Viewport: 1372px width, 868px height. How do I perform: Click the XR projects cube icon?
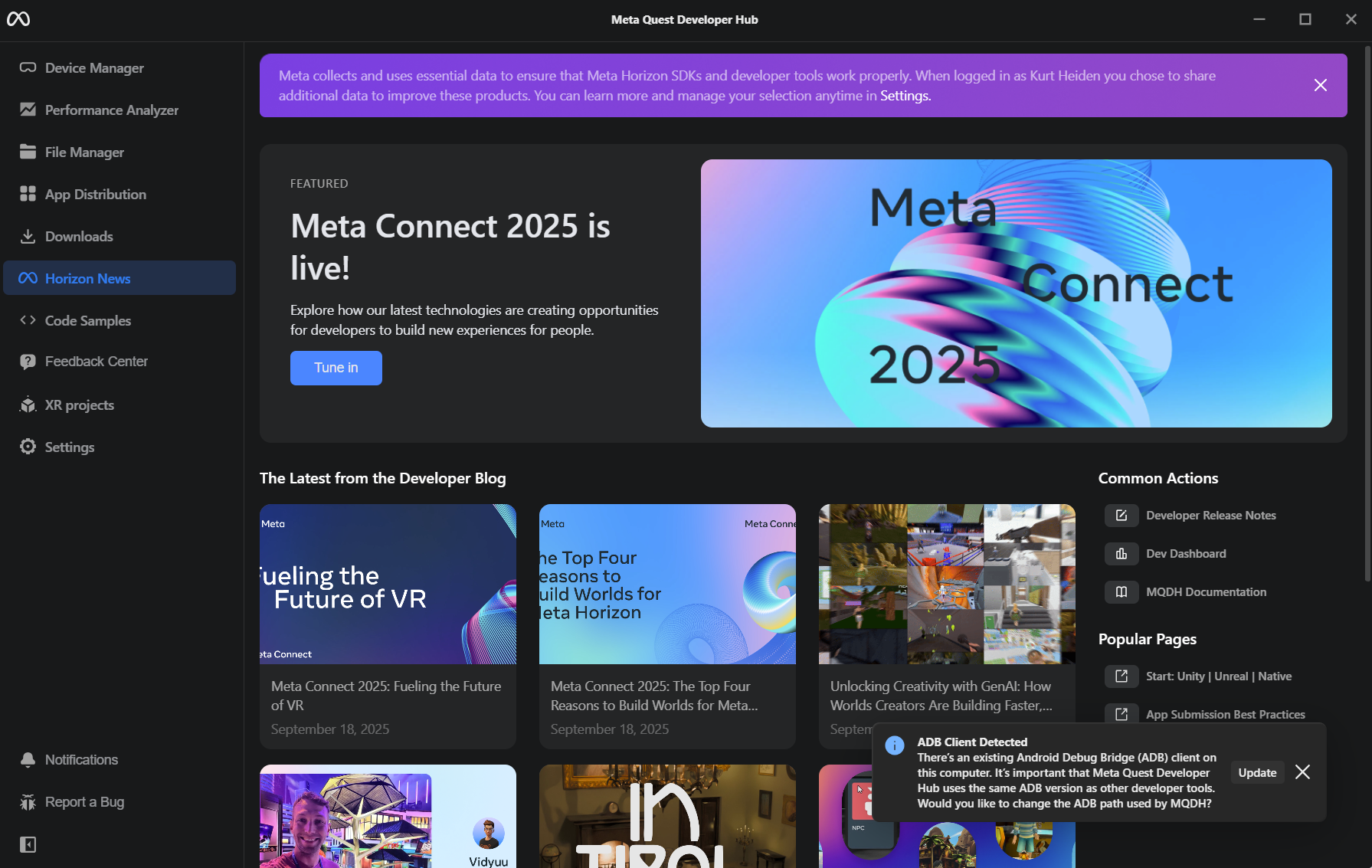pos(28,405)
